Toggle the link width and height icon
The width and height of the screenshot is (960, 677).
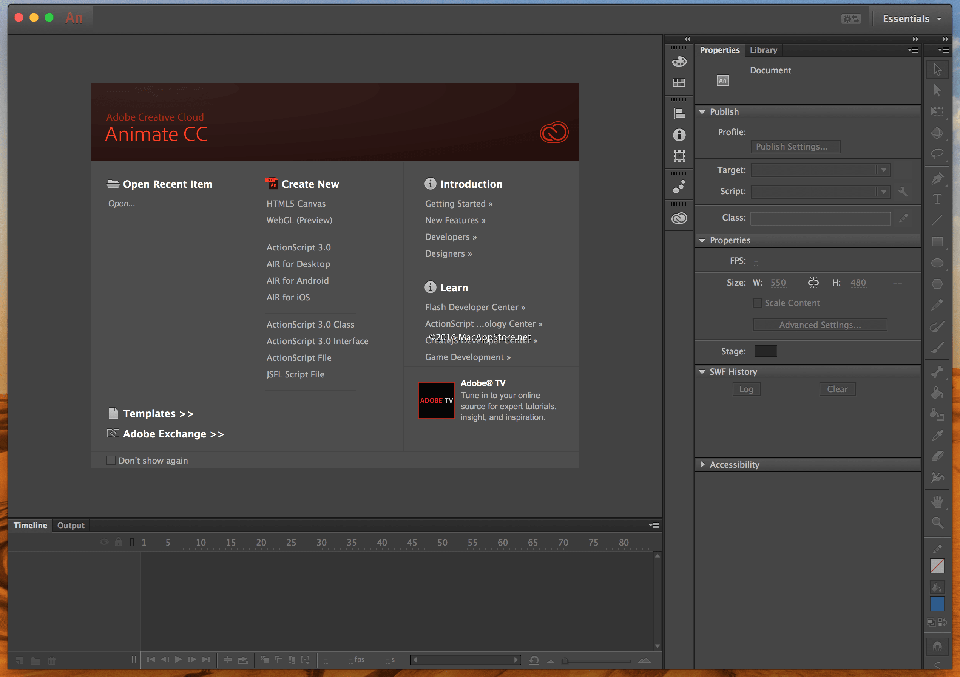pos(813,283)
